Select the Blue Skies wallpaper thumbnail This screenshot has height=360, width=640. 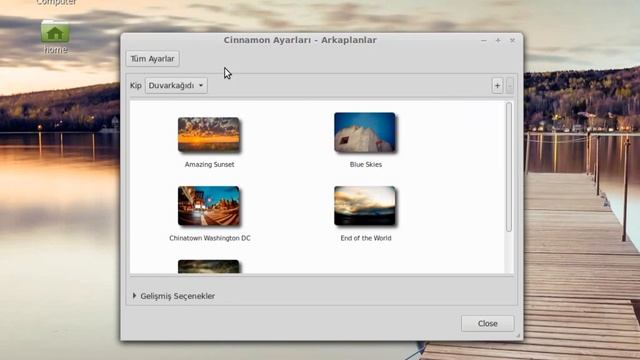tap(365, 133)
